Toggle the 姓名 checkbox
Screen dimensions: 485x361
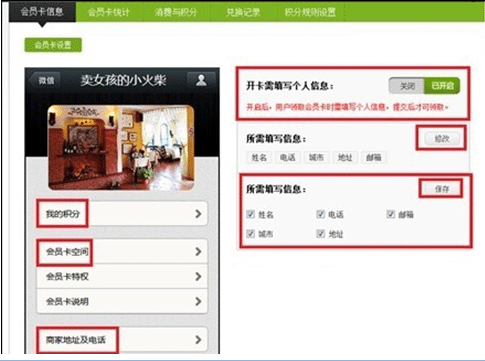pyautogui.click(x=250, y=214)
